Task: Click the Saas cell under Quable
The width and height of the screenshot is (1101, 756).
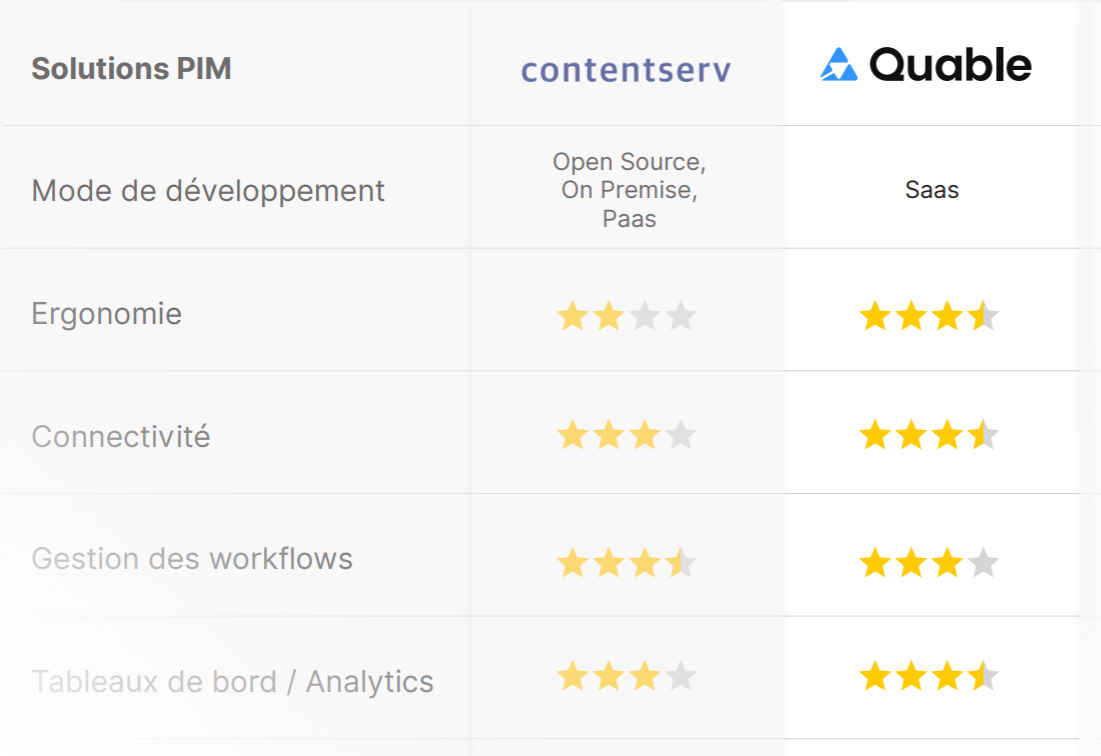Action: pyautogui.click(x=931, y=190)
